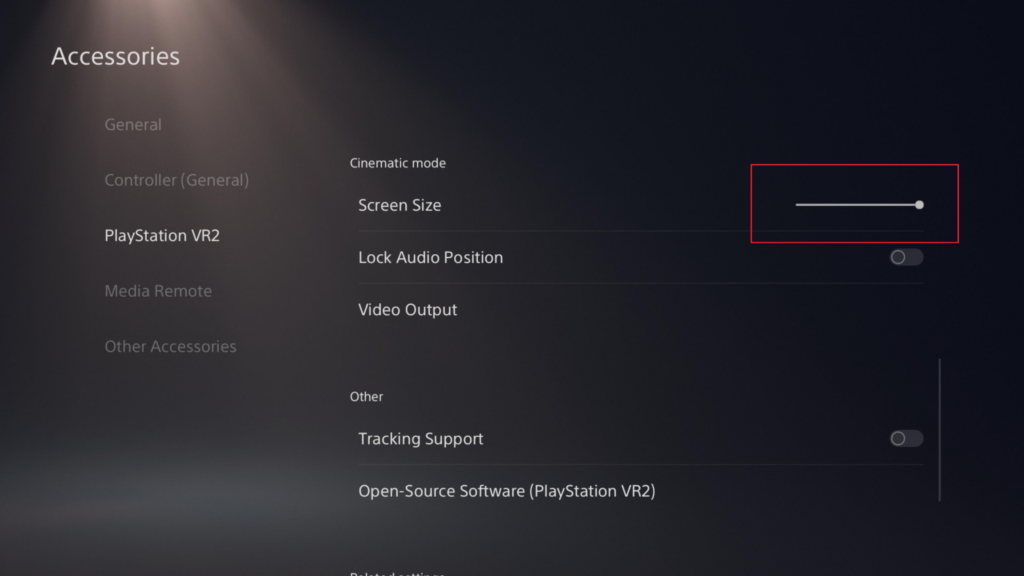Select PlayStation VR2 in the sidebar
Image resolution: width=1024 pixels, height=576 pixels.
pos(161,235)
